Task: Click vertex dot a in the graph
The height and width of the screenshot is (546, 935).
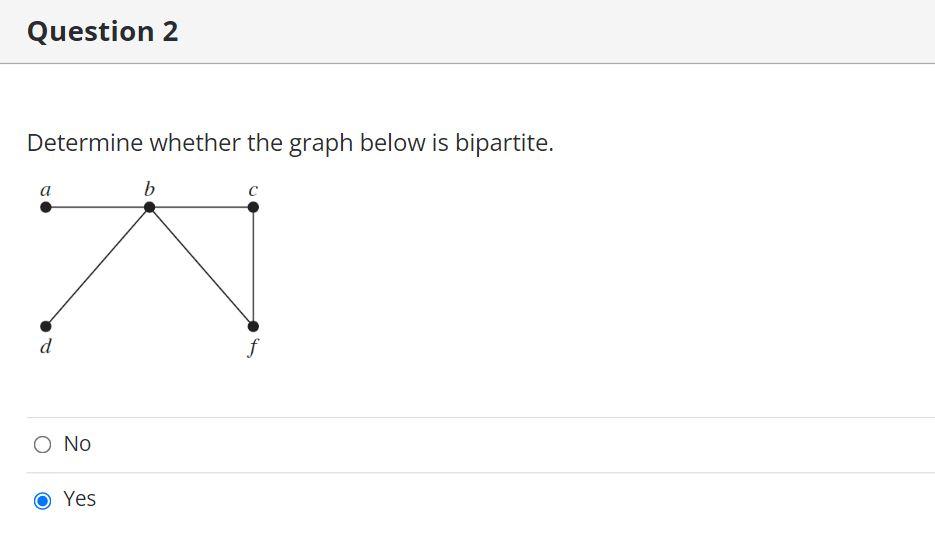Action: tap(46, 207)
